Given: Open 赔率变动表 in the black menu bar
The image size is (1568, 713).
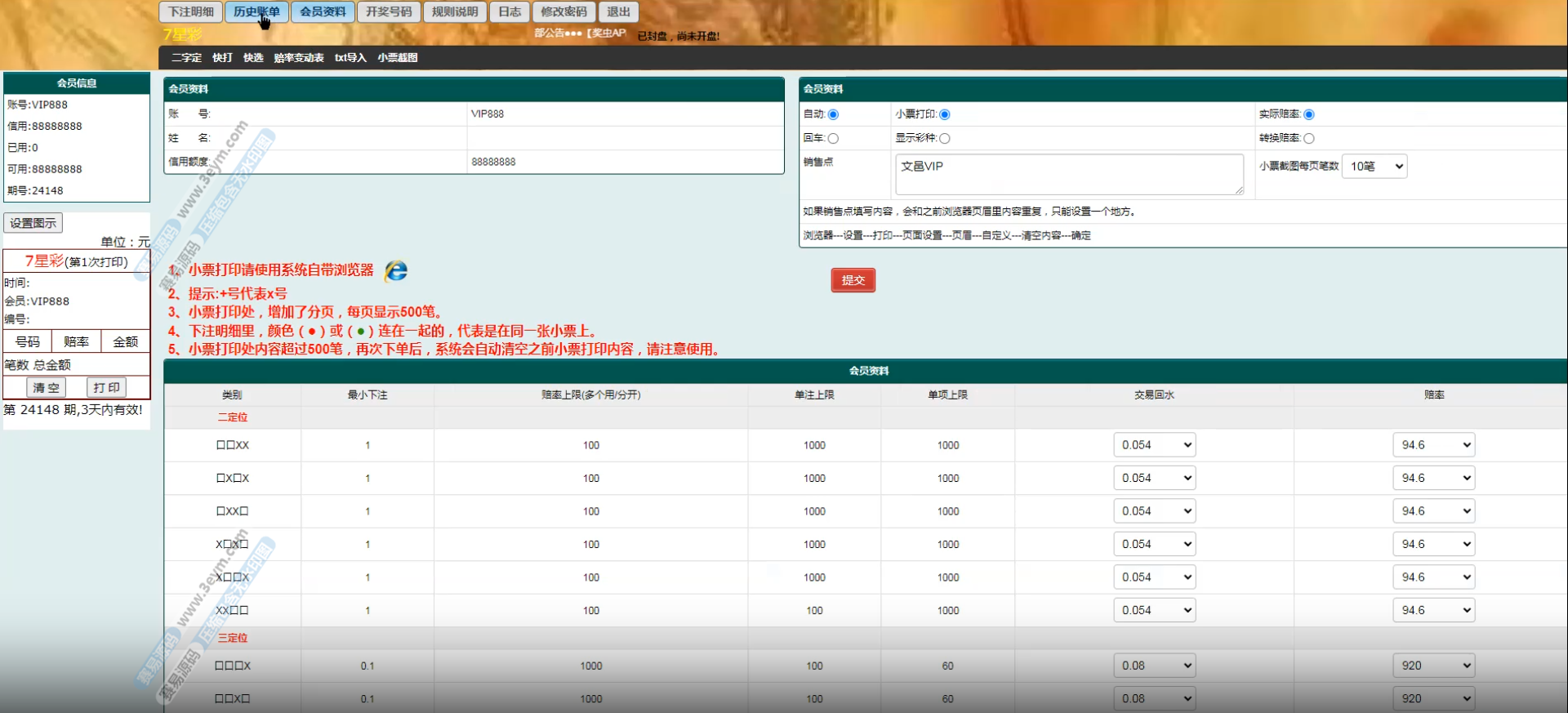Looking at the screenshot, I should (299, 58).
